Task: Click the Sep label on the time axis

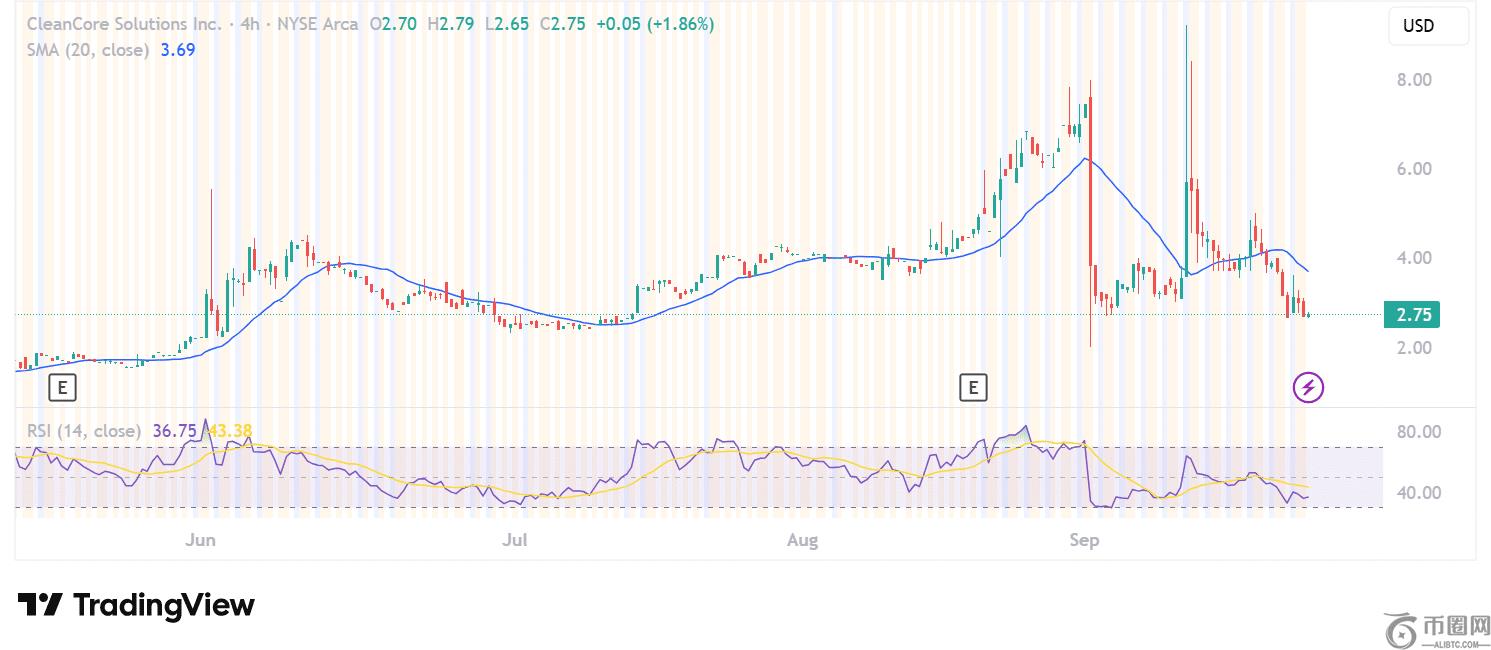Action: coord(1084,541)
